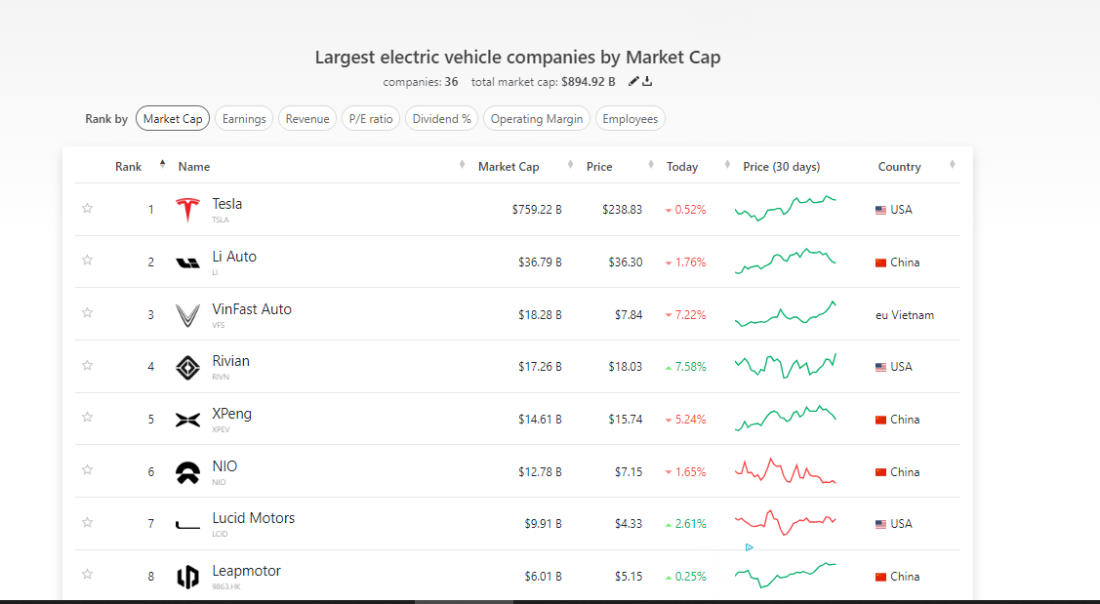The height and width of the screenshot is (604, 1100).
Task: Open the Li Auto company link
Action: pos(234,257)
